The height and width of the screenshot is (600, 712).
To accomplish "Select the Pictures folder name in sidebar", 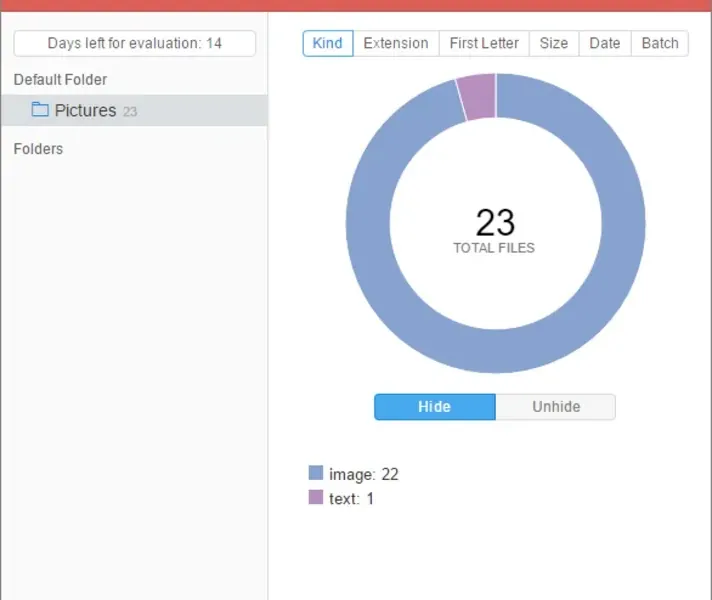I will click(85, 111).
